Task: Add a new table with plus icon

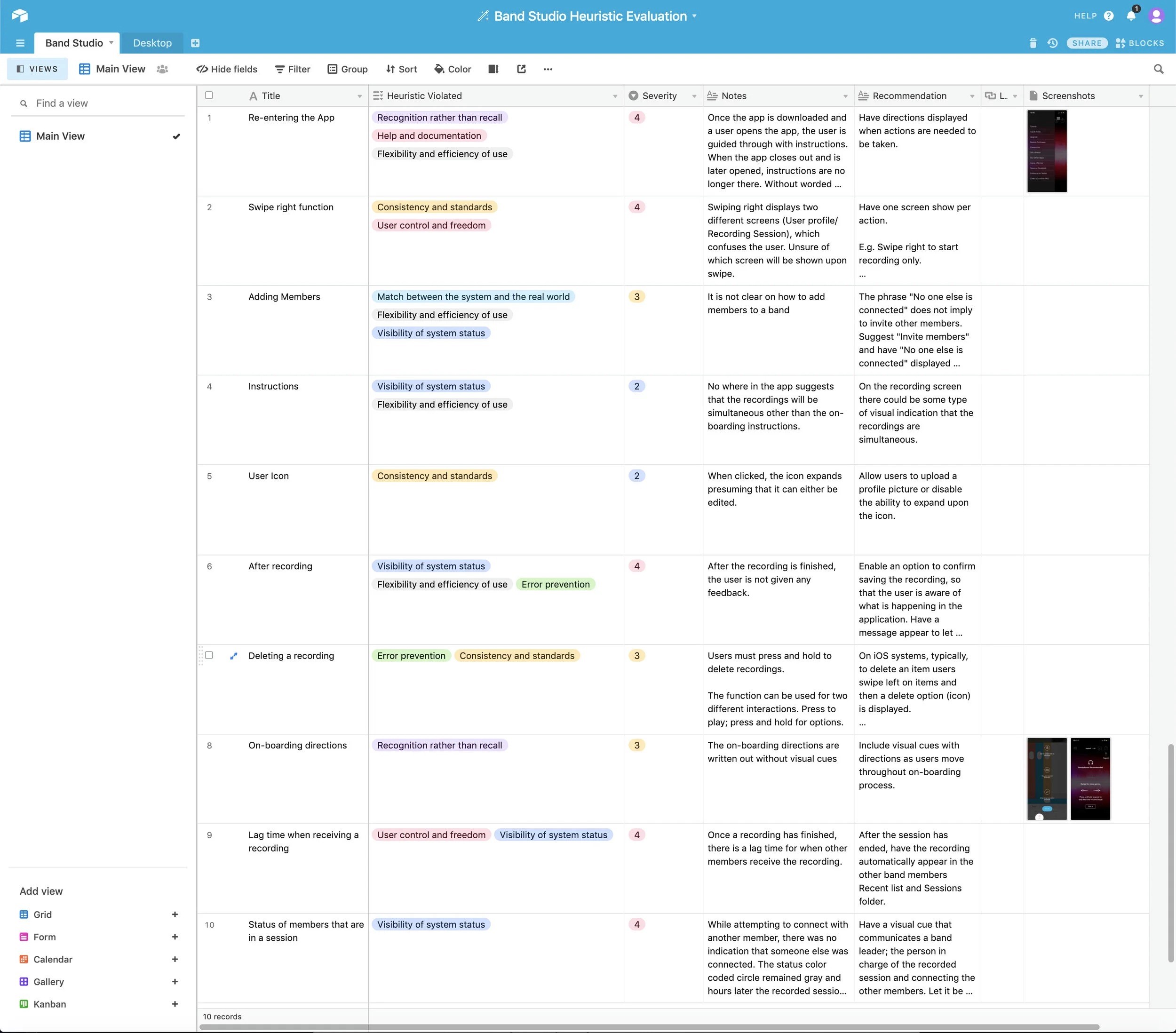Action: [195, 43]
